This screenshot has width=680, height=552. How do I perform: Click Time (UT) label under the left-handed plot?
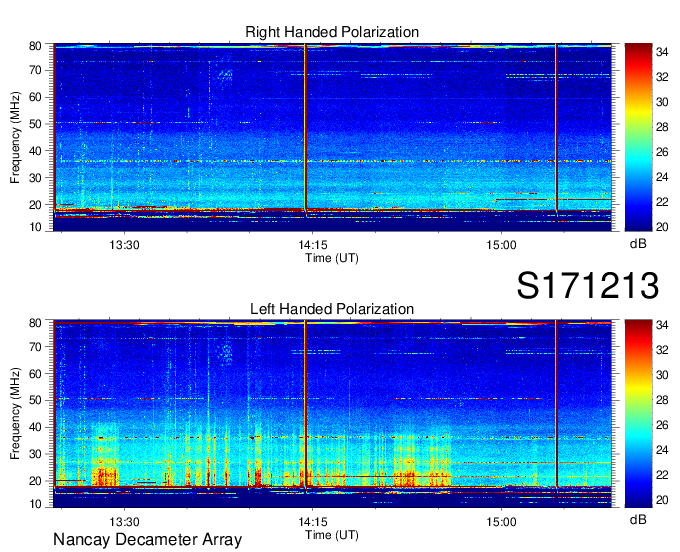332,535
